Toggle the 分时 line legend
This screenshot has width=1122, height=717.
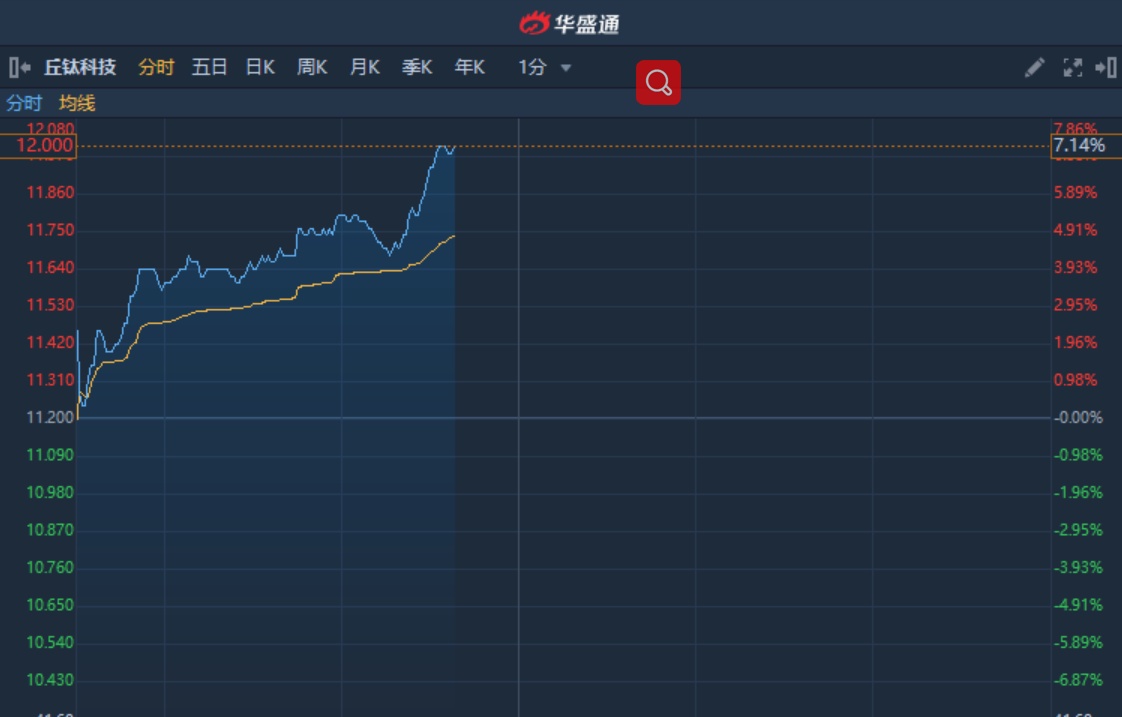pos(24,103)
